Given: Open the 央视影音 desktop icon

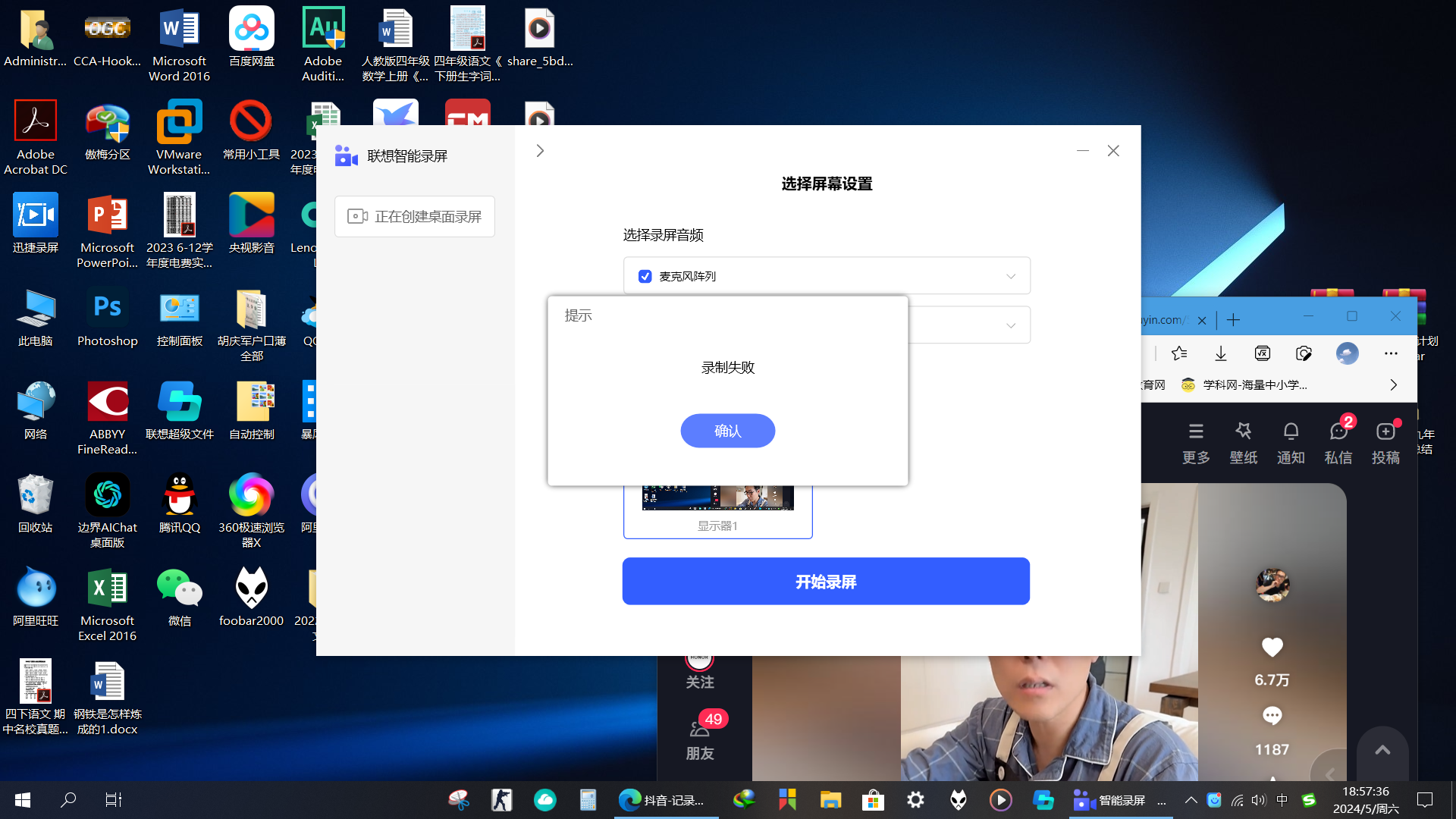Looking at the screenshot, I should pyautogui.click(x=252, y=224).
